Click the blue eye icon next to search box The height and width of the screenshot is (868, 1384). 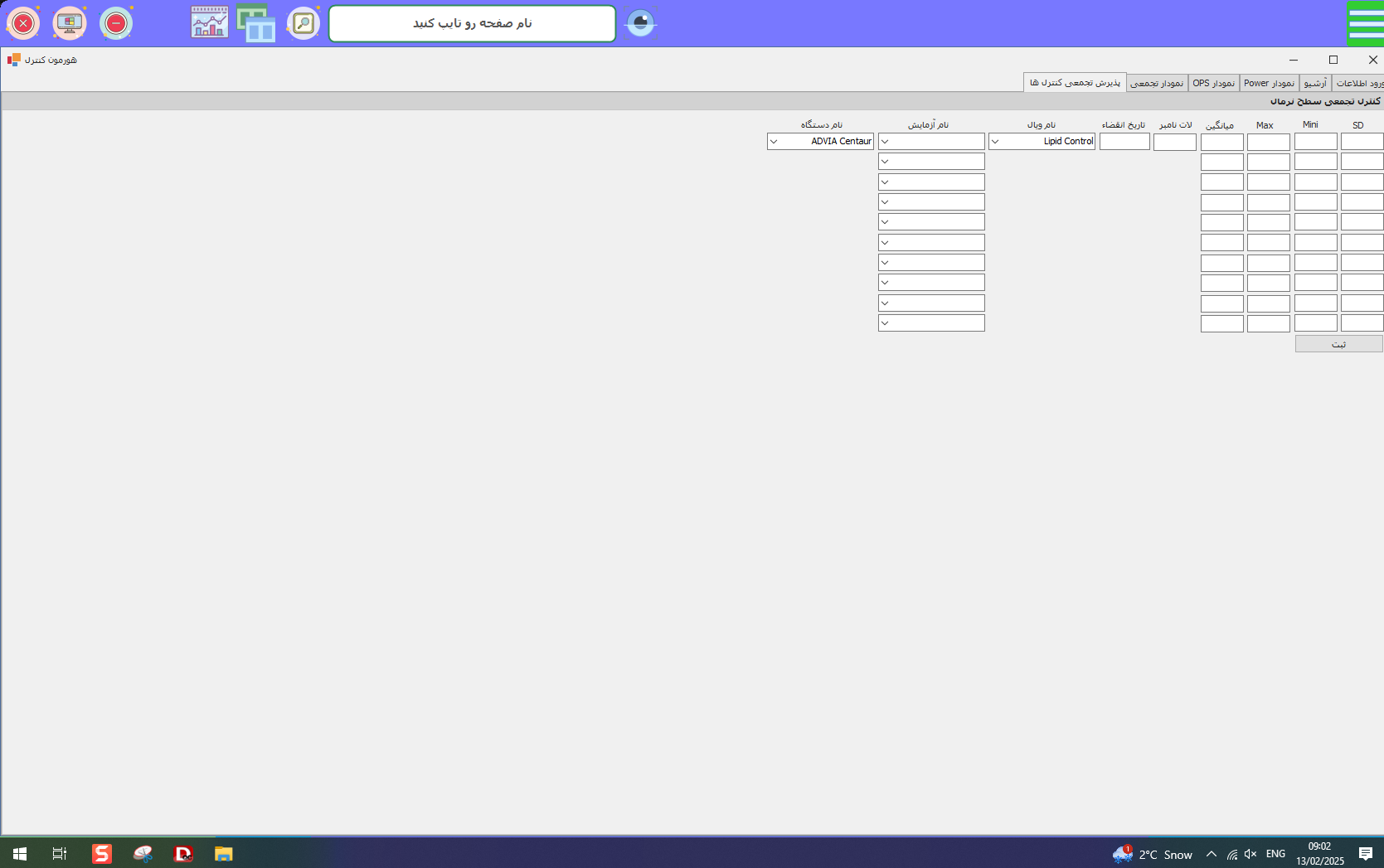640,23
